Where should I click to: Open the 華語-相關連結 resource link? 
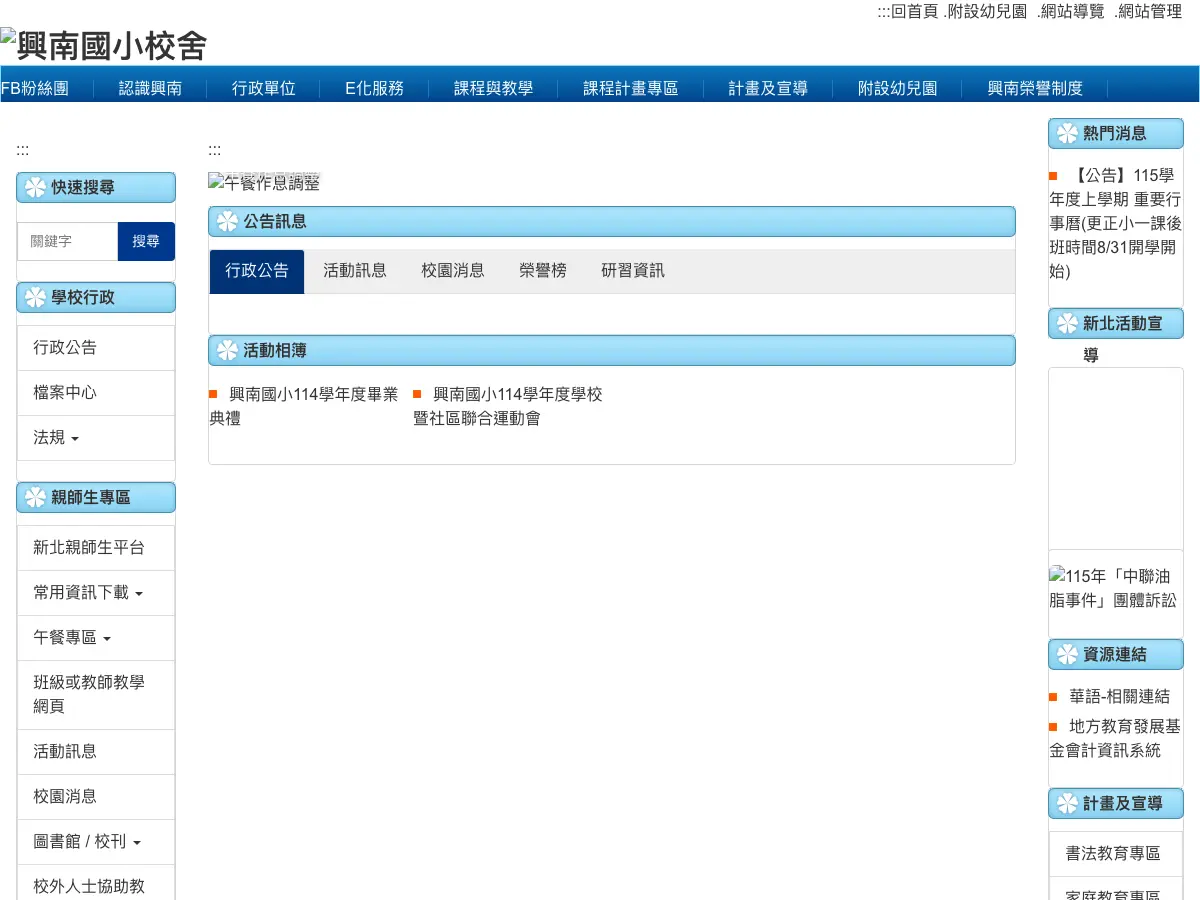click(1119, 697)
